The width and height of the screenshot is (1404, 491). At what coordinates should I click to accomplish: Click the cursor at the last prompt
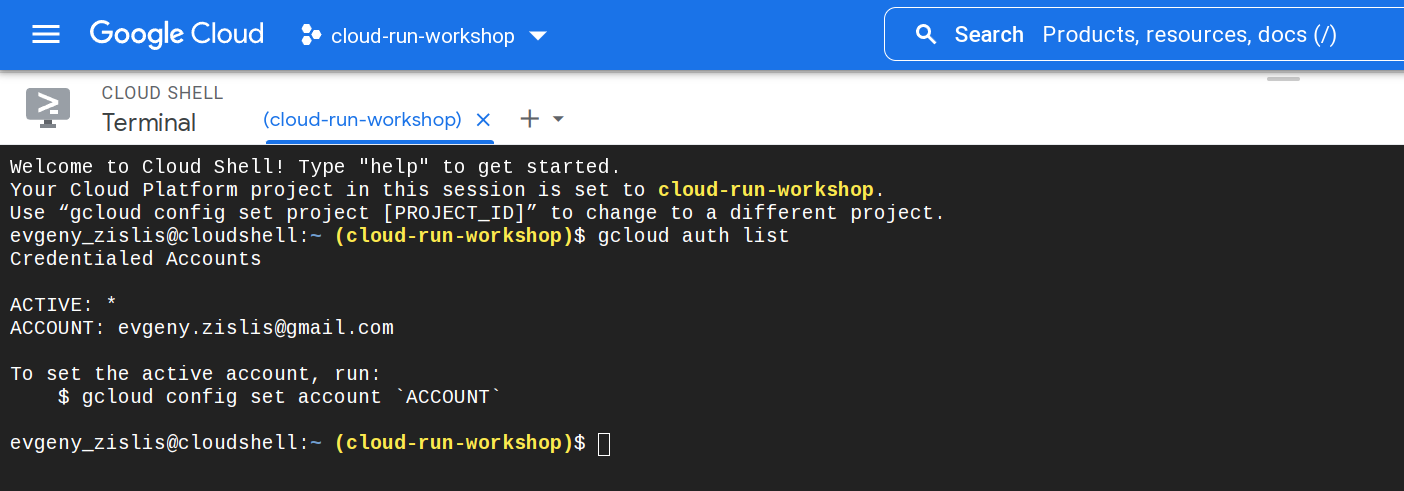pyautogui.click(x=603, y=443)
